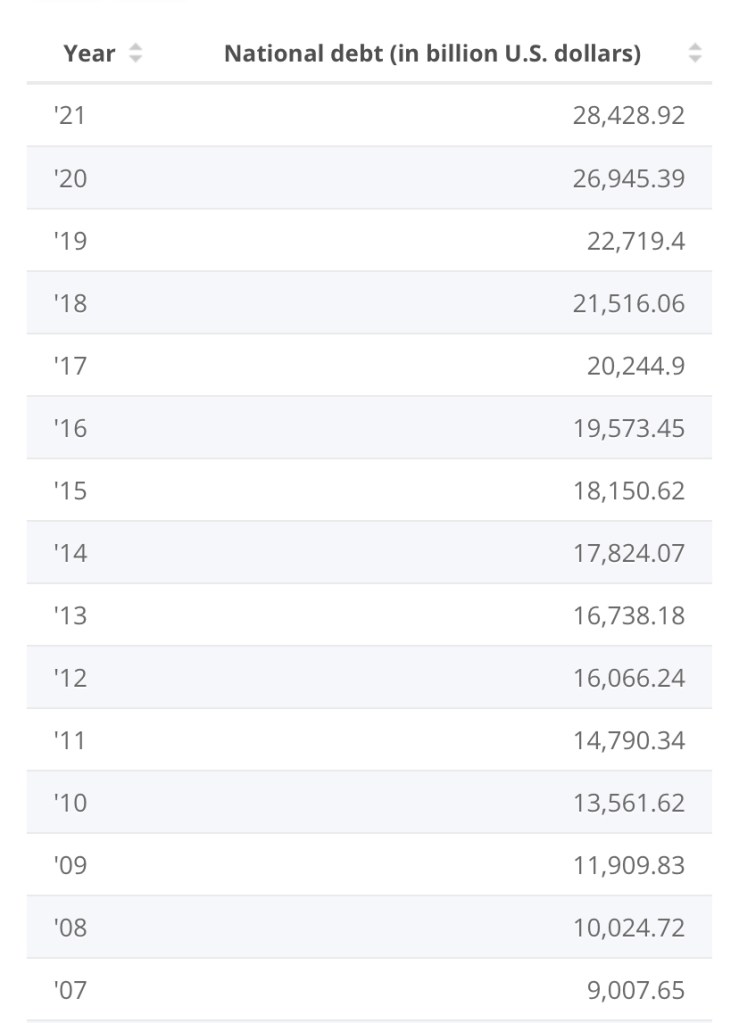Click the 14,790.34 debt figure

628,741
